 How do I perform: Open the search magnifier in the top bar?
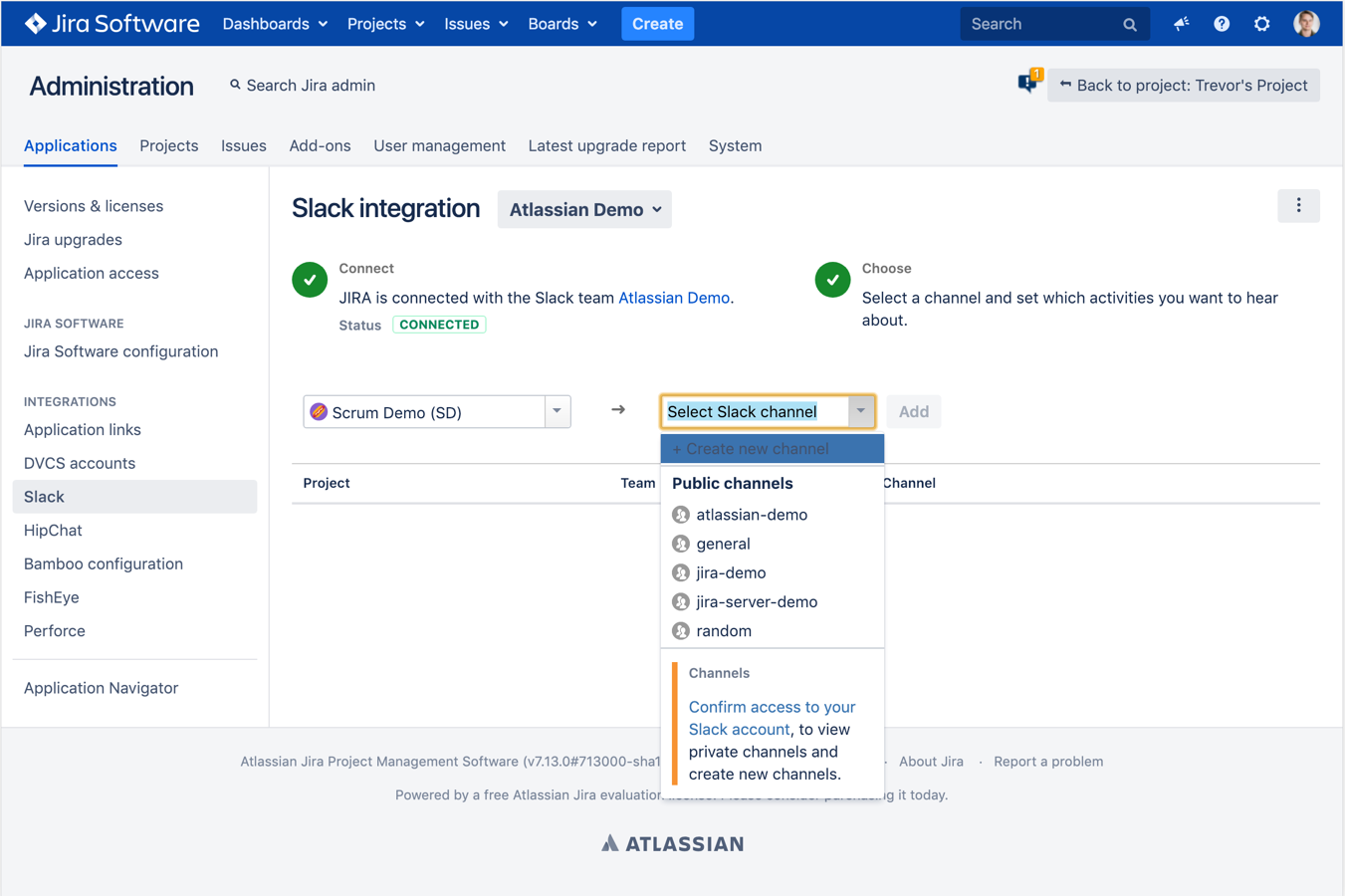click(x=1129, y=23)
